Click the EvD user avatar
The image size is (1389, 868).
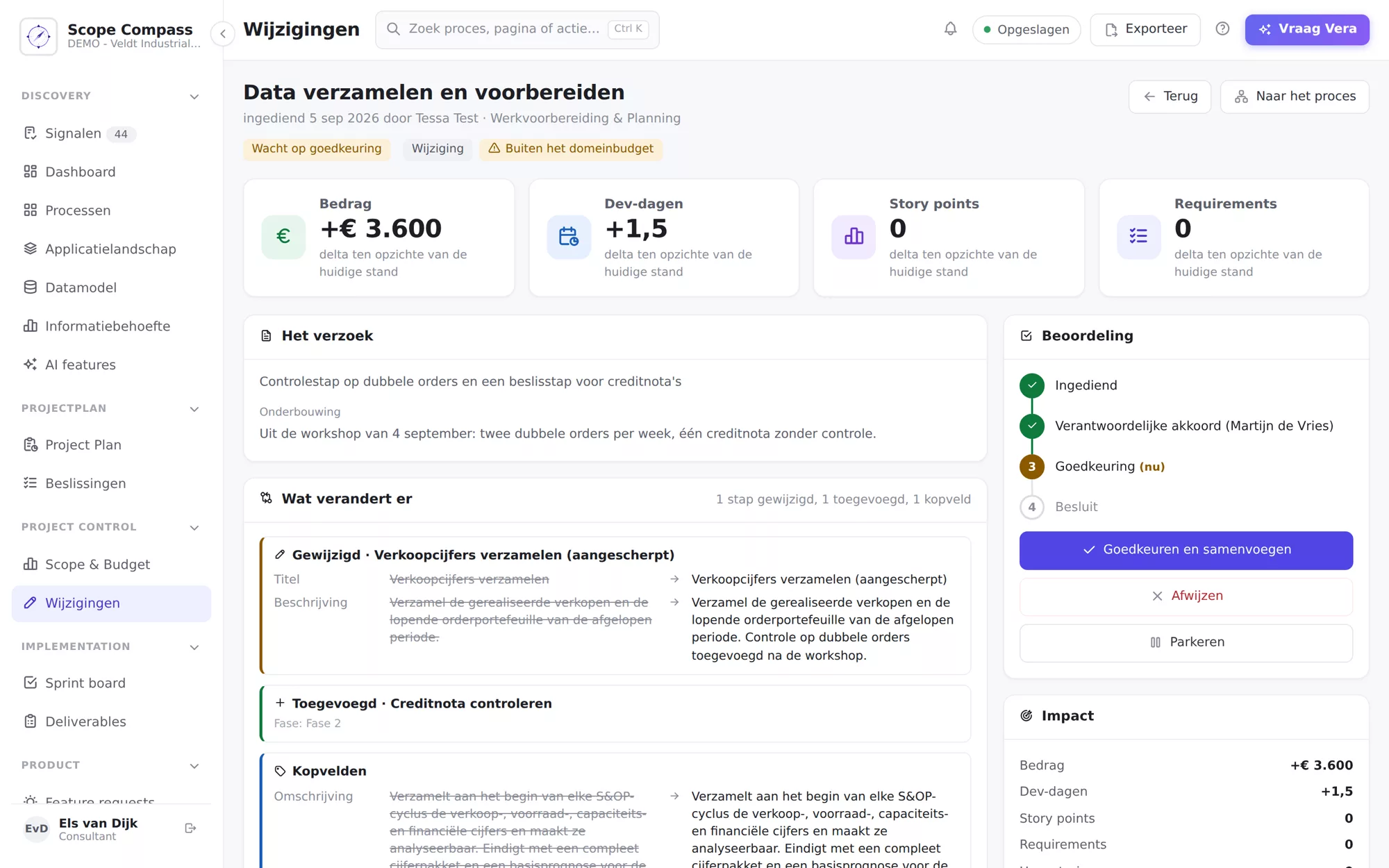[36, 829]
